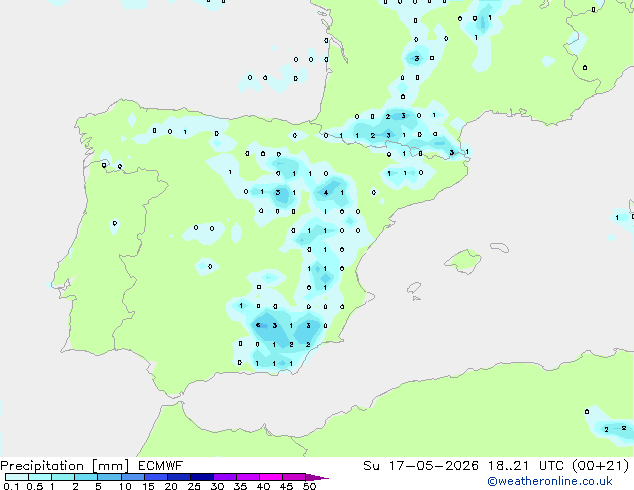Click the Menorca island outline
634x490 pixels.
click(499, 247)
